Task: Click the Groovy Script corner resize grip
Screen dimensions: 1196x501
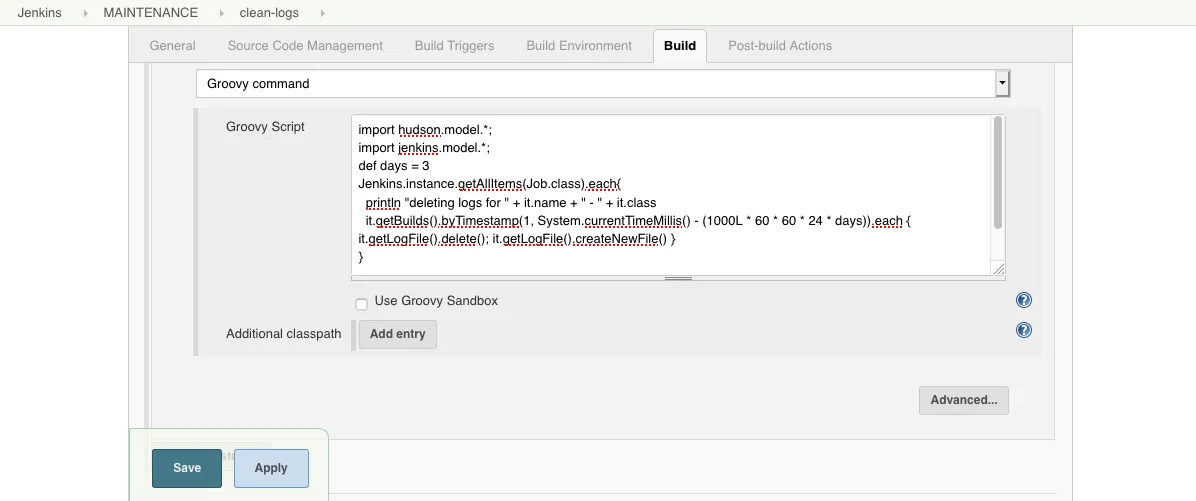Action: tap(997, 268)
